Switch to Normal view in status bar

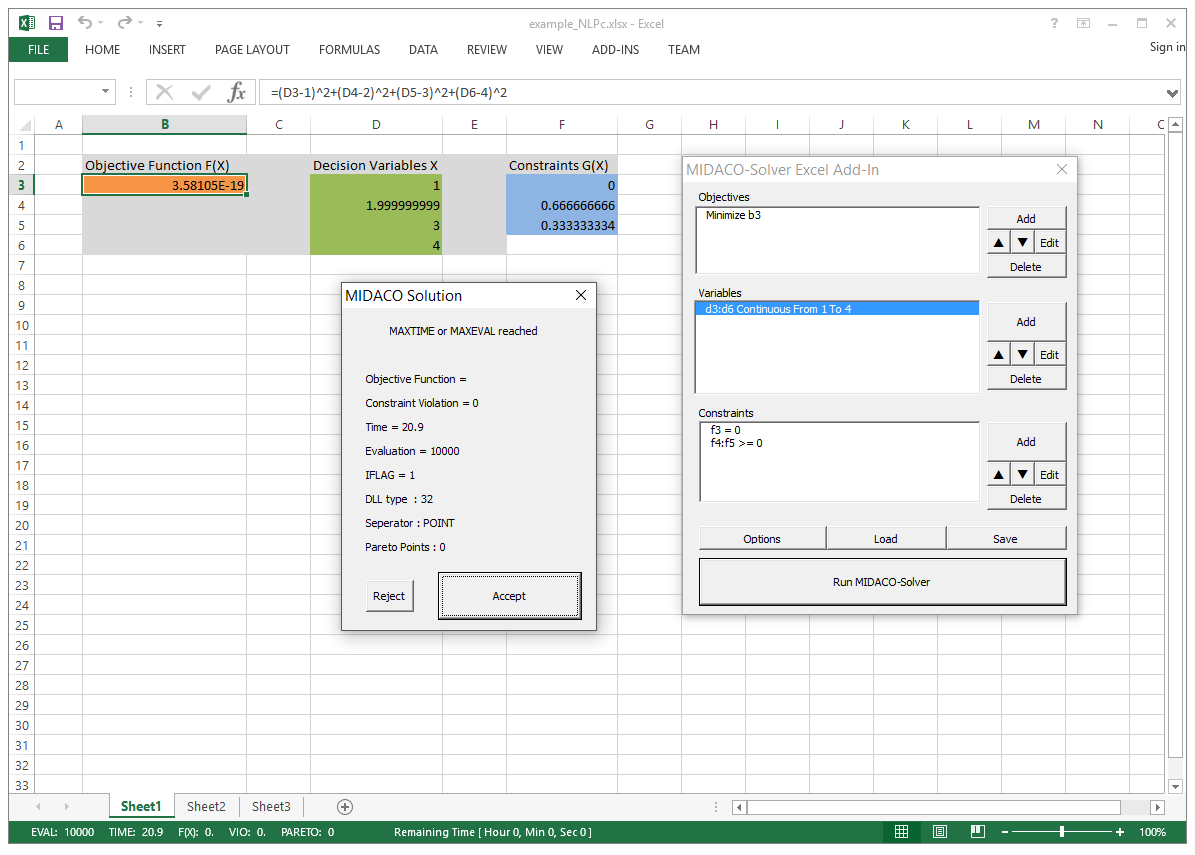(x=901, y=832)
